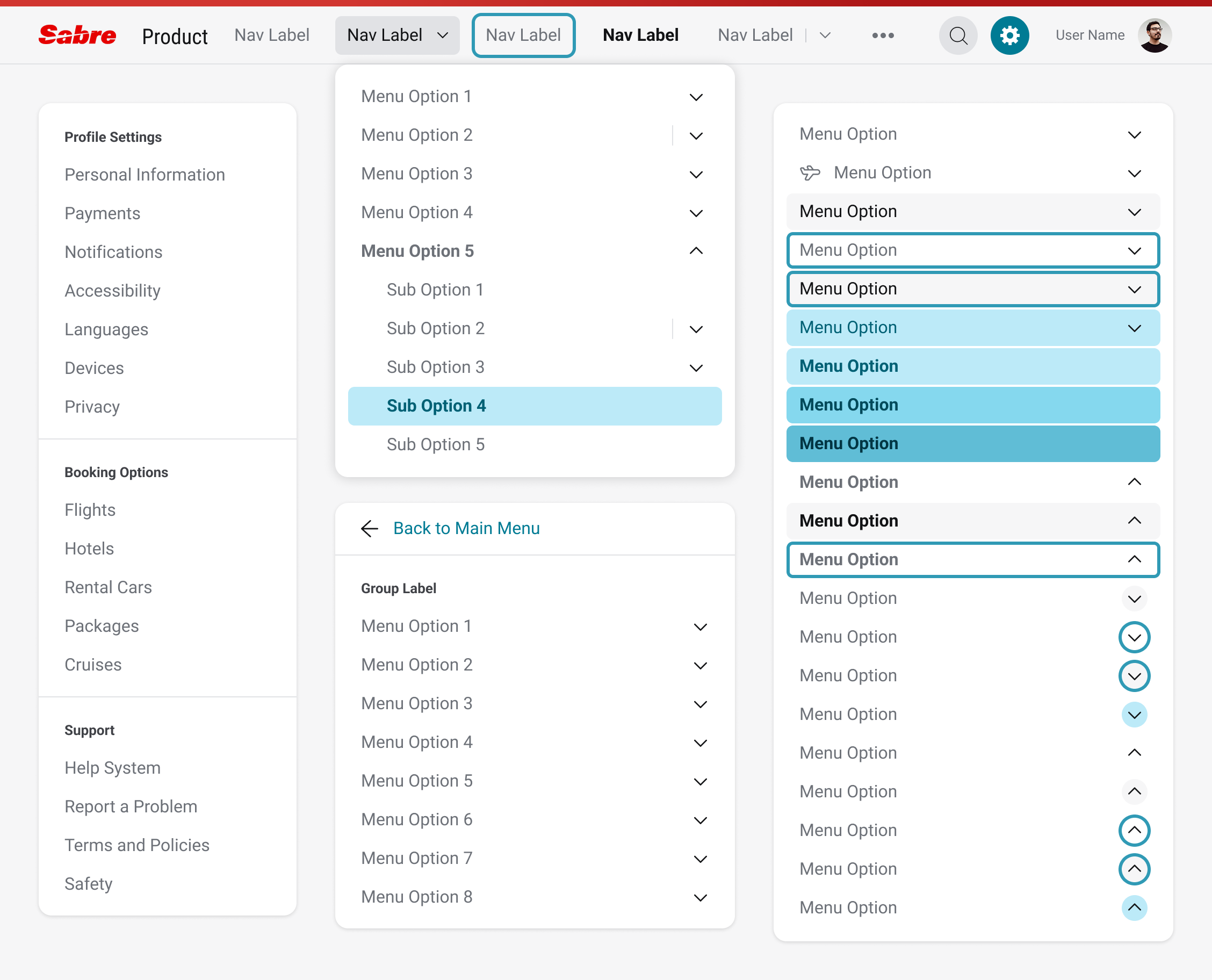This screenshot has height=980, width=1212.
Task: Click the settings gear icon
Action: (1010, 35)
